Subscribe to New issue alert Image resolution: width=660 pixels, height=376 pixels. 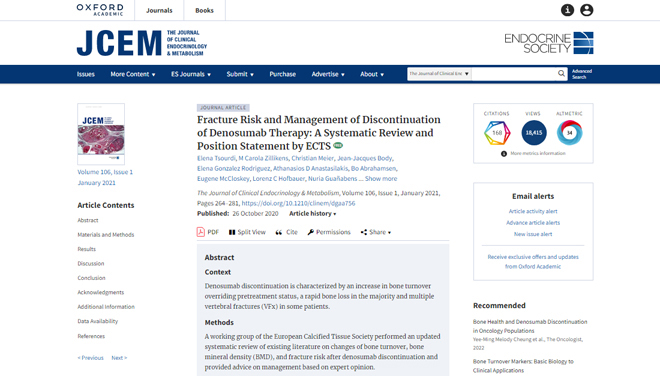coord(533,234)
